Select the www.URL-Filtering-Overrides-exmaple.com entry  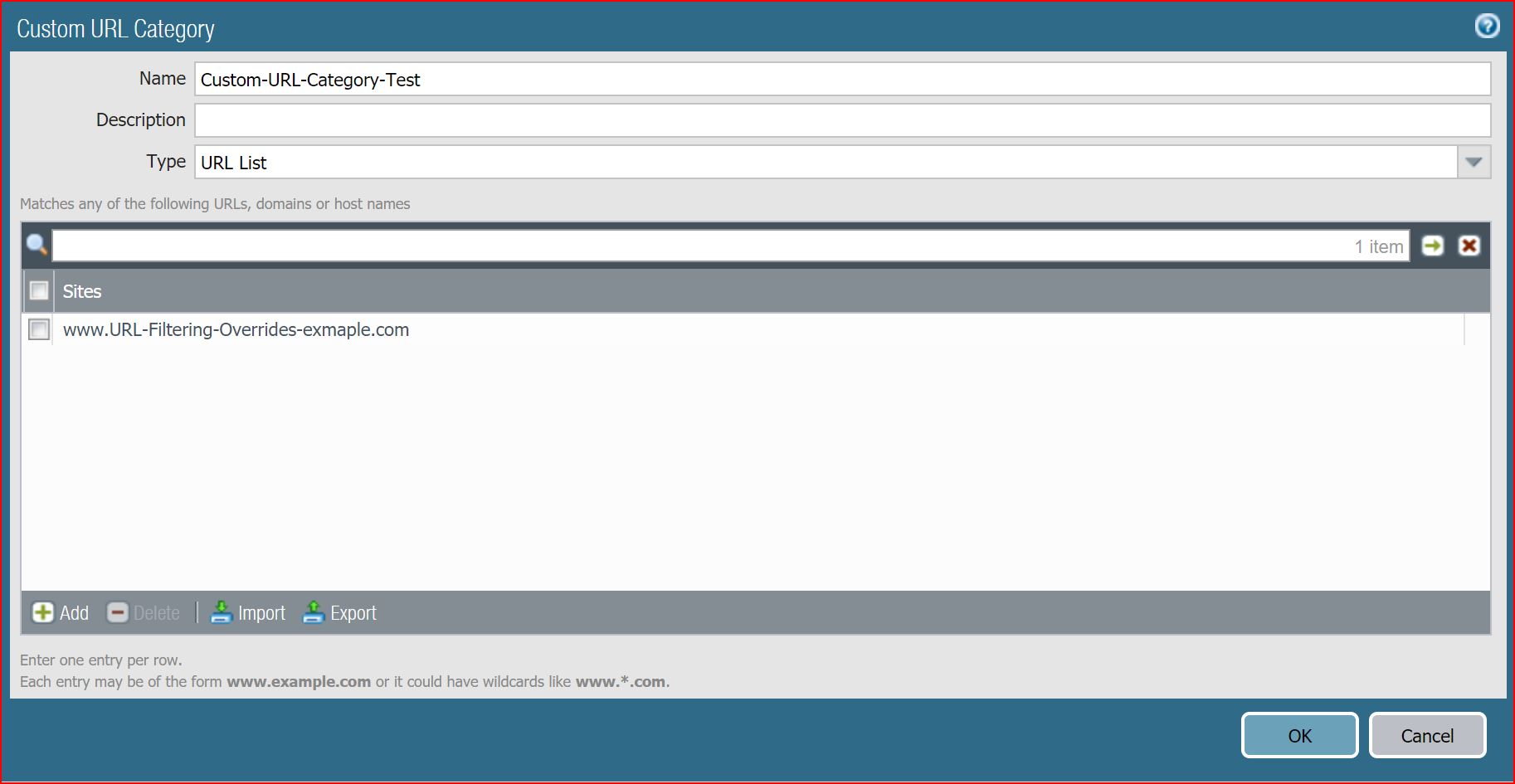[236, 329]
